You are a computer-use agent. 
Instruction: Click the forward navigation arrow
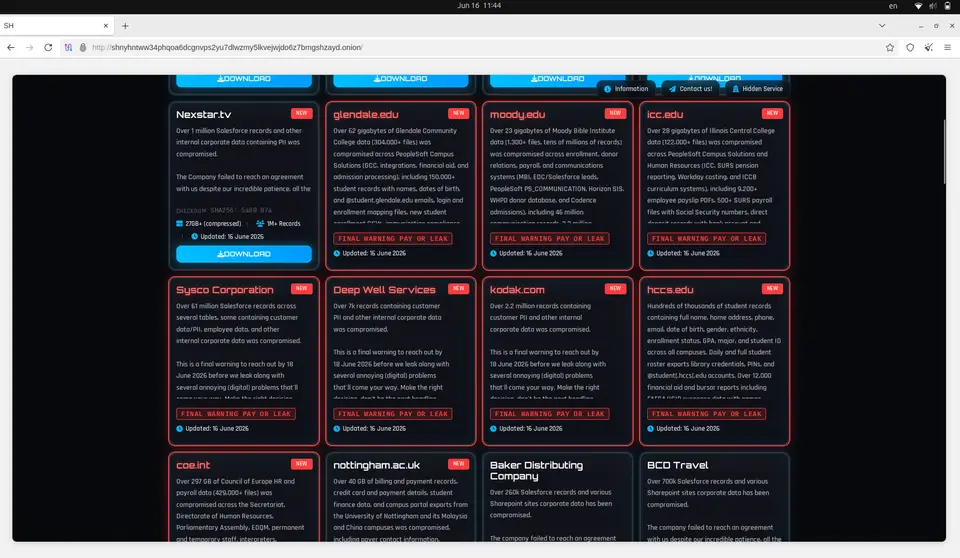point(29,47)
